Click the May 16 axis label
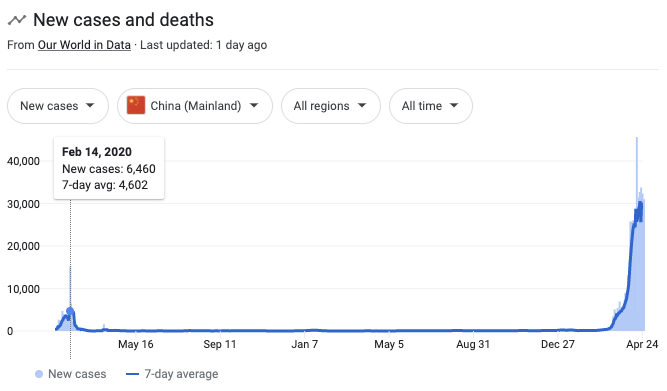This screenshot has height=391, width=667. click(136, 344)
